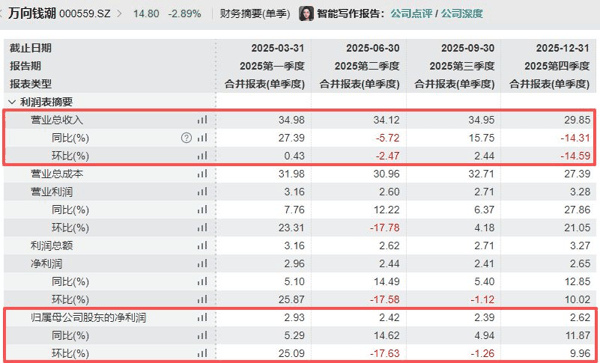Click the 报表类型 header label

point(31,84)
